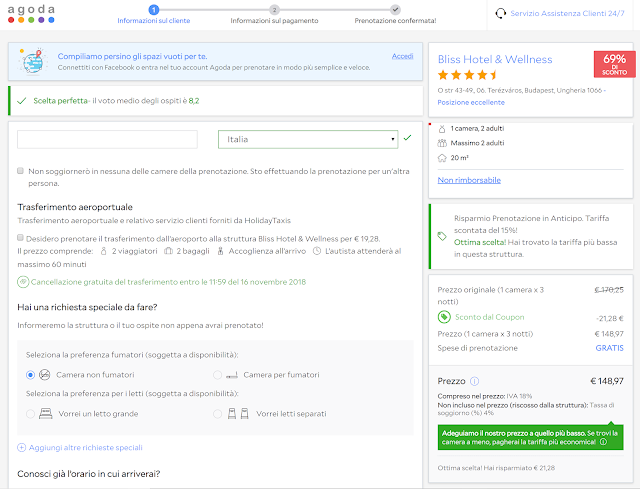This screenshot has height=489, width=640.
Task: Click the green price match banner
Action: tap(531, 438)
